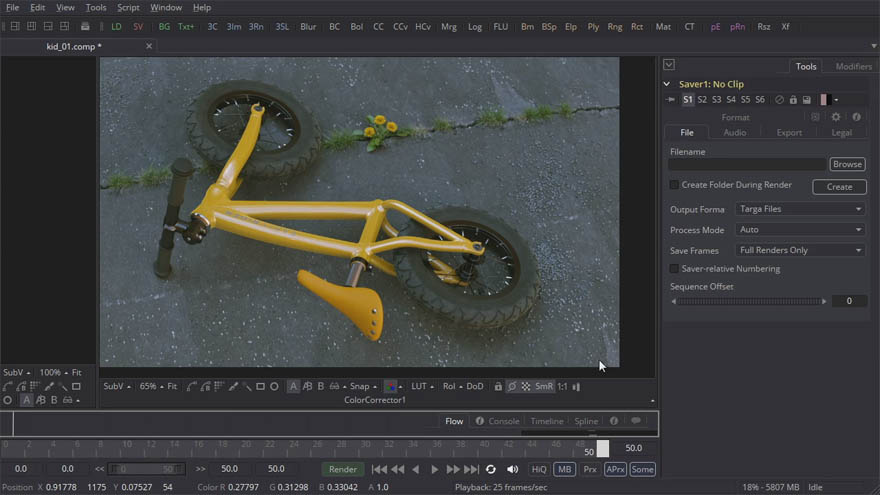This screenshot has width=880, height=495.
Task: Click the Xf Transform tool shortcut
Action: point(785,26)
